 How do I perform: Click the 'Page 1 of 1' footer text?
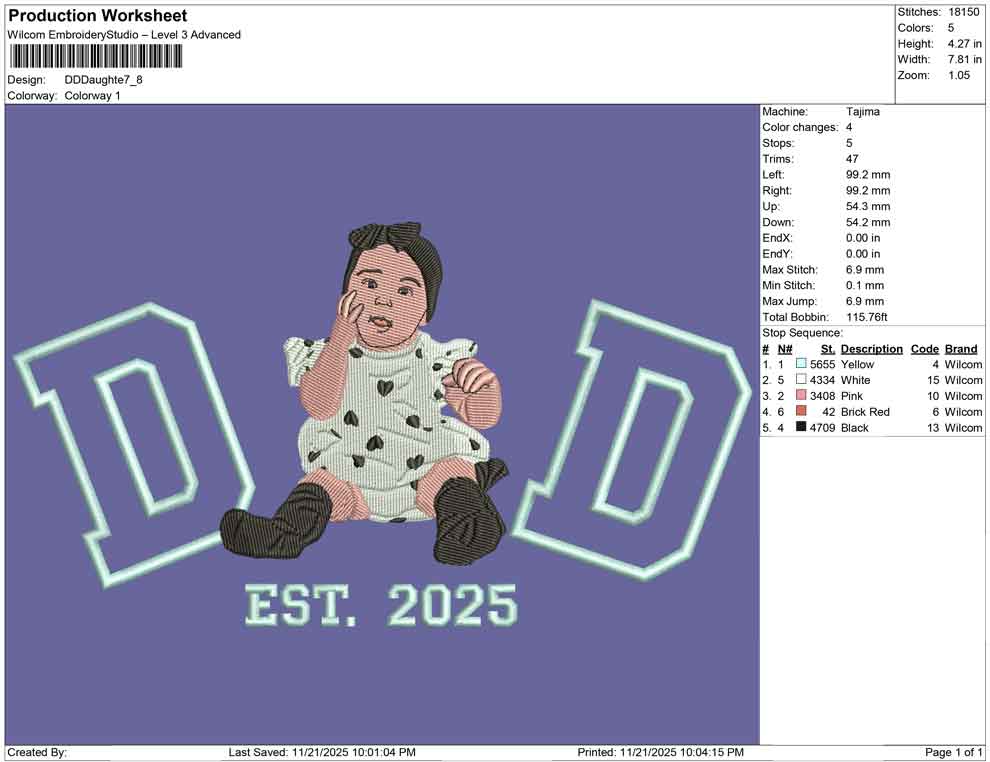[x=953, y=753]
